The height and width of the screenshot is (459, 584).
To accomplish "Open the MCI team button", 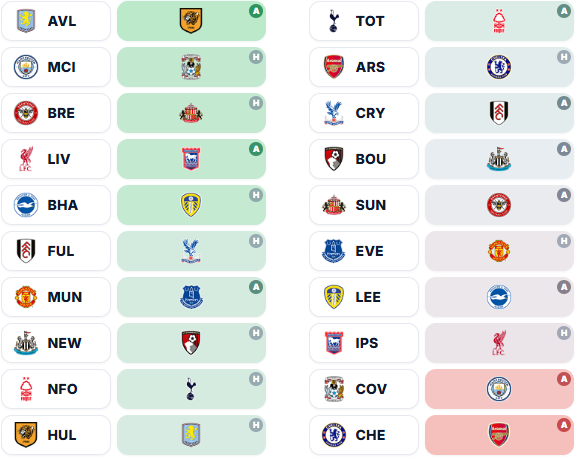I will pos(56,67).
